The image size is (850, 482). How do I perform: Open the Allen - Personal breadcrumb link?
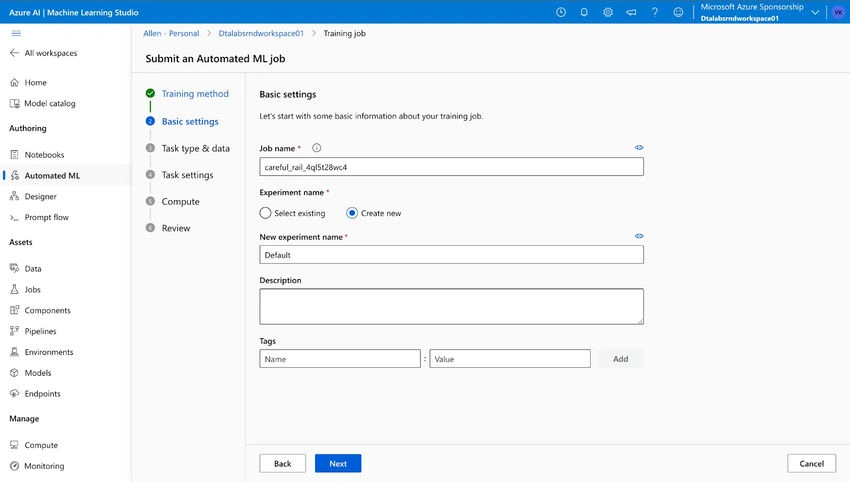pyautogui.click(x=171, y=33)
